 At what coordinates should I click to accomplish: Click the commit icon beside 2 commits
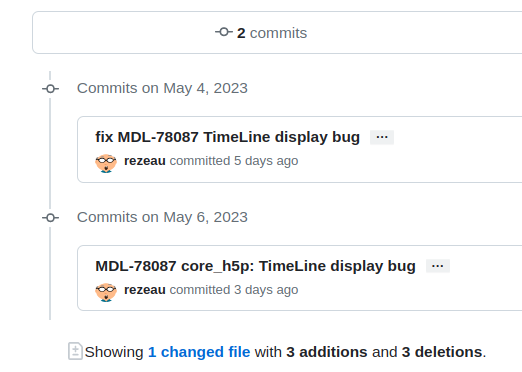[224, 32]
